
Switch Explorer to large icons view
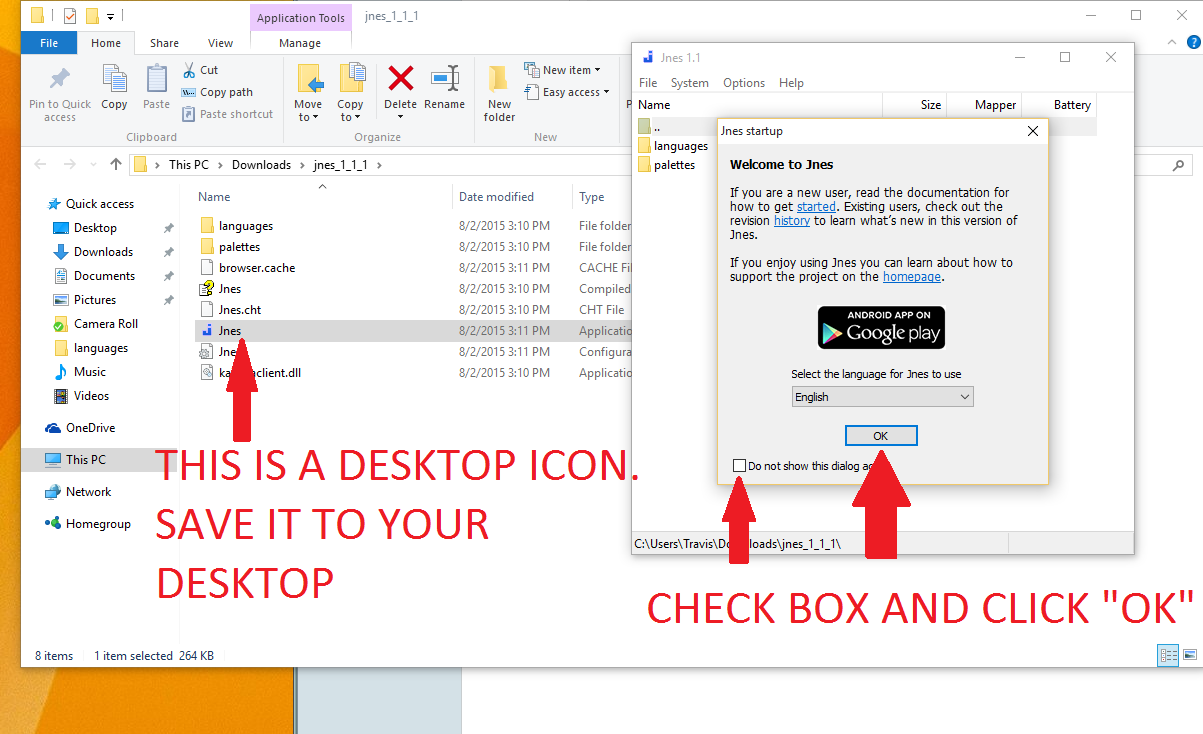click(x=1189, y=656)
